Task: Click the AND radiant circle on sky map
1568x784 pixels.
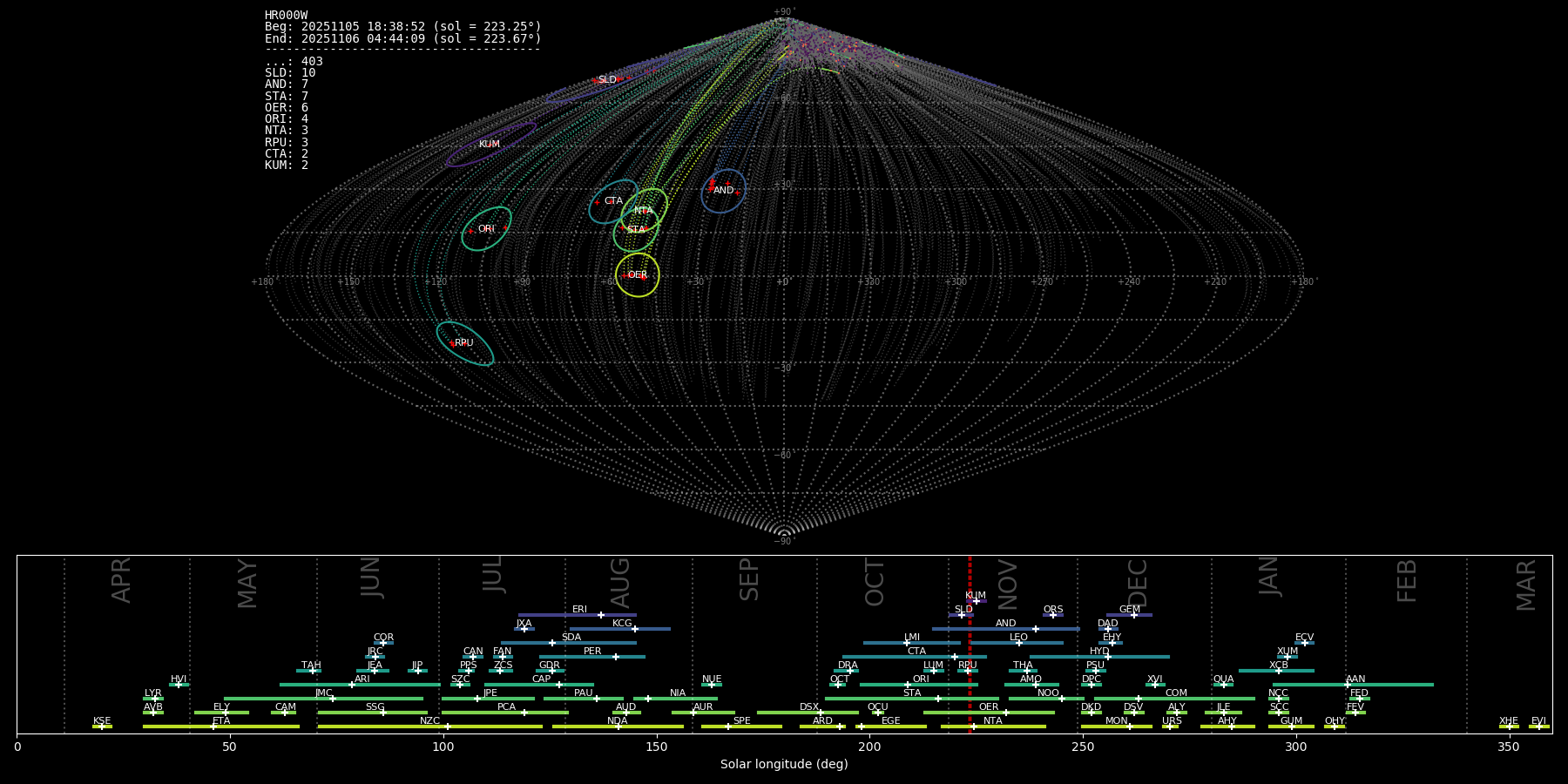Action: pyautogui.click(x=724, y=191)
